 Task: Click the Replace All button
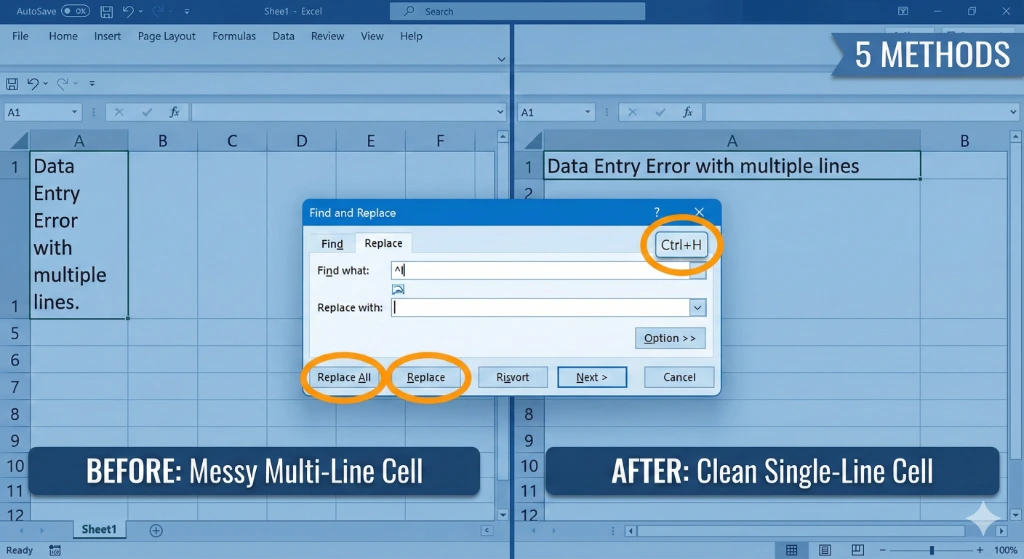click(344, 377)
